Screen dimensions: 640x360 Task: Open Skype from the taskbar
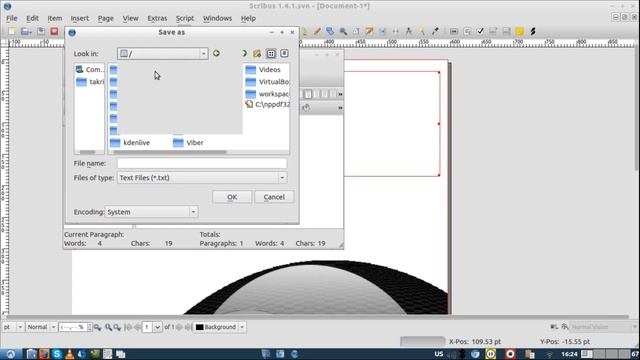click(x=57, y=354)
